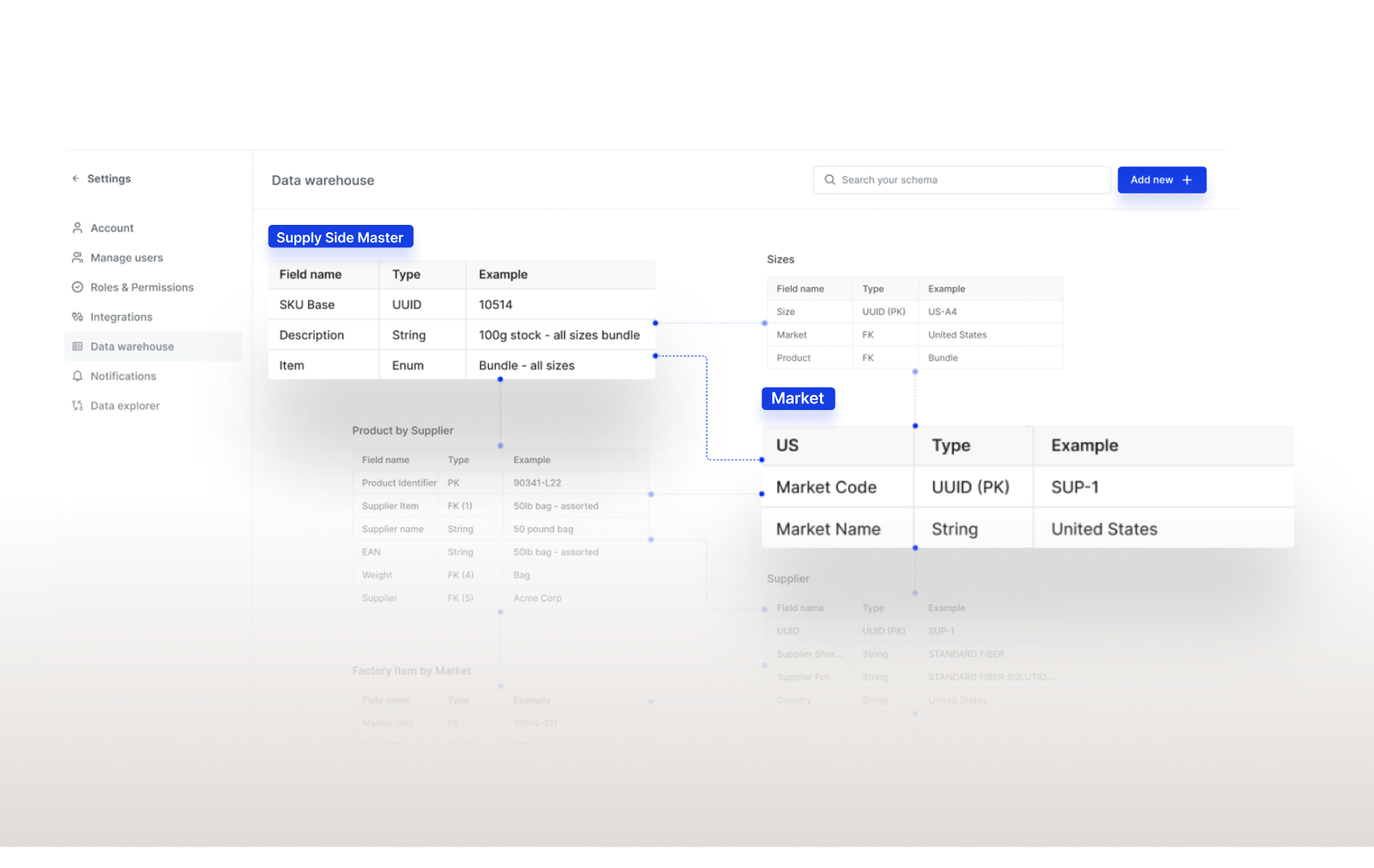
Task: Click the Supplier table title
Action: pyautogui.click(x=788, y=579)
